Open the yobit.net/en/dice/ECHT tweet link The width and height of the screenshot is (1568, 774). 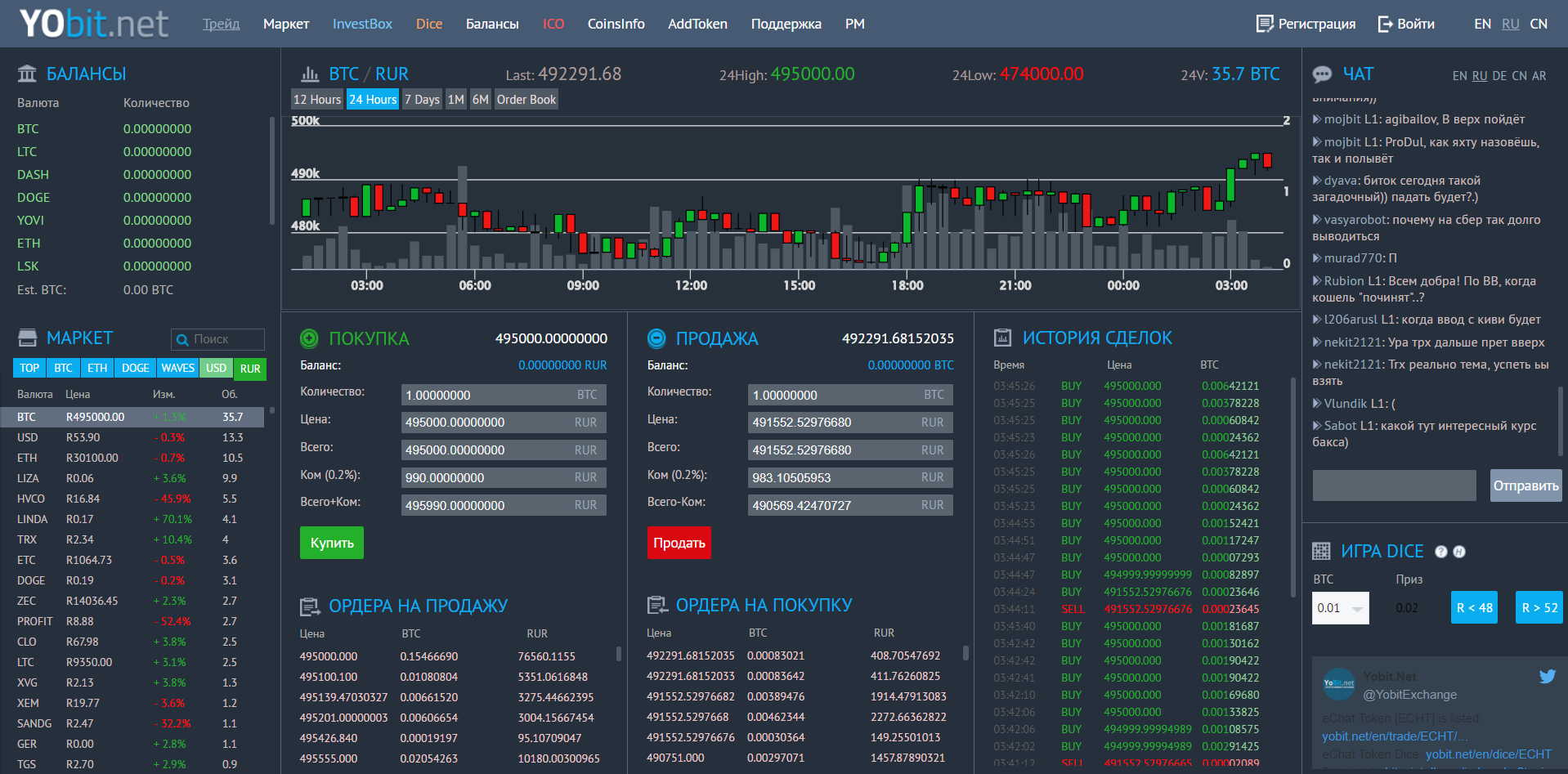(1488, 754)
